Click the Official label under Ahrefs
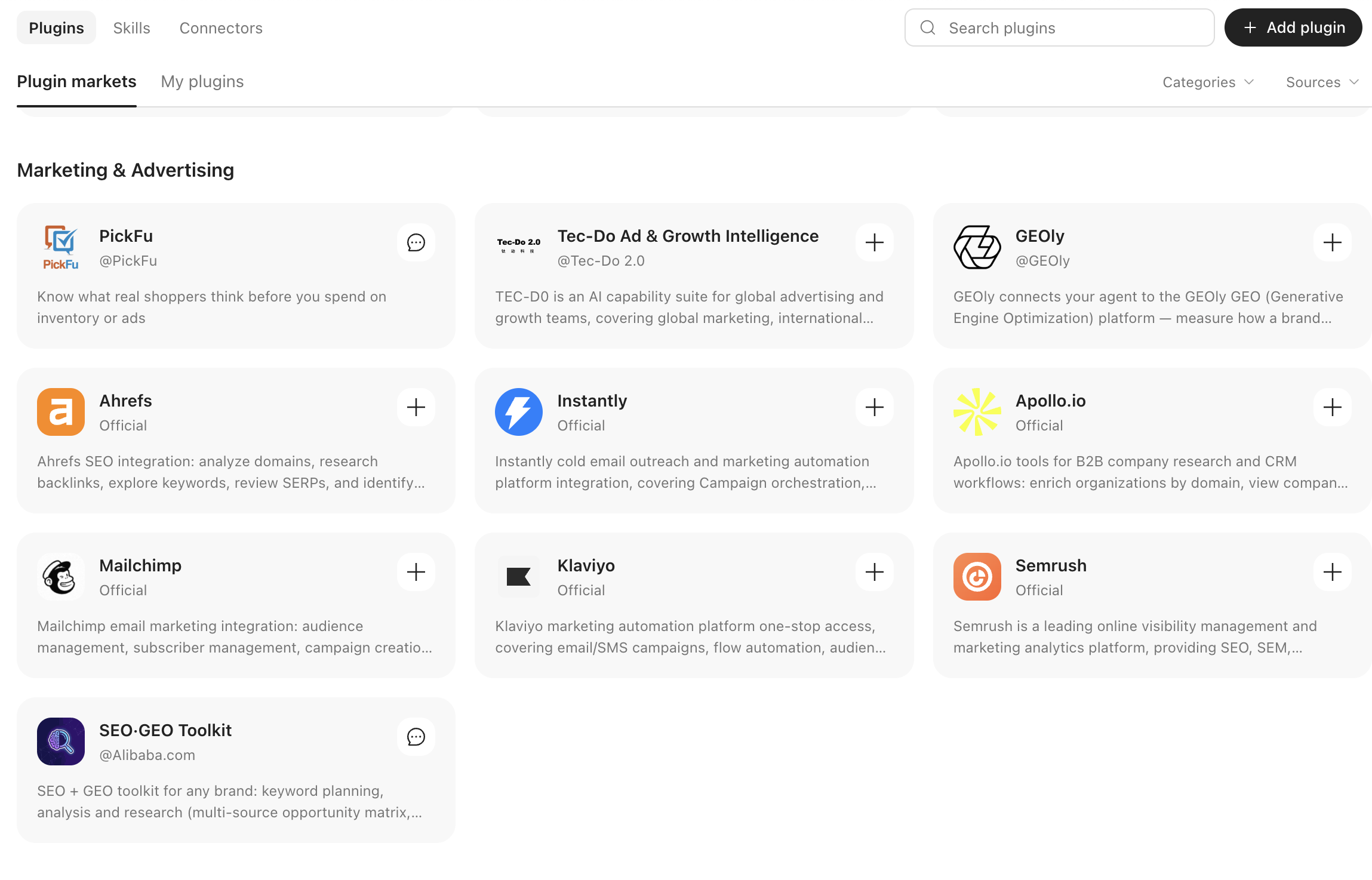Image resolution: width=1372 pixels, height=880 pixels. tap(123, 426)
